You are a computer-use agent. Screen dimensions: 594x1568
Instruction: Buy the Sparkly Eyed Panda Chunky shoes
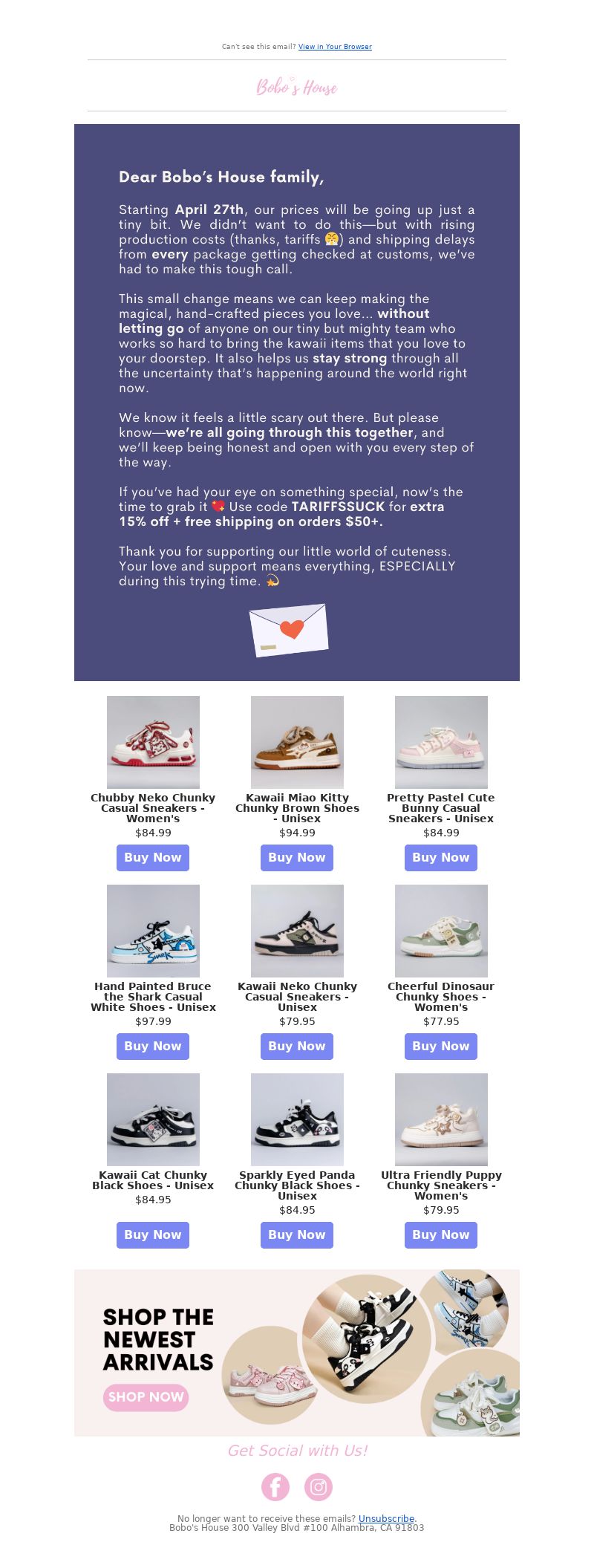(297, 1234)
